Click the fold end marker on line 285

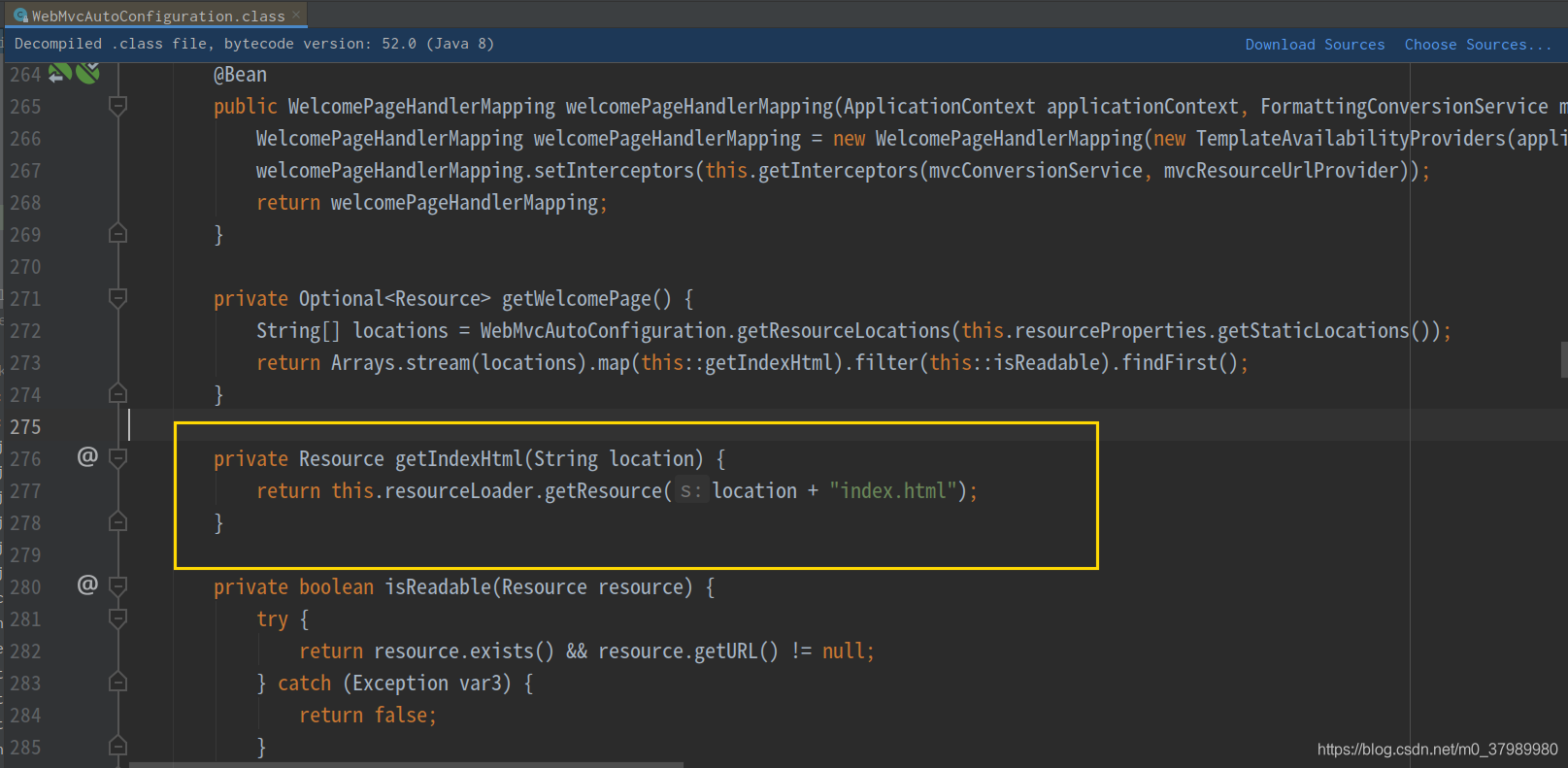pyautogui.click(x=117, y=747)
